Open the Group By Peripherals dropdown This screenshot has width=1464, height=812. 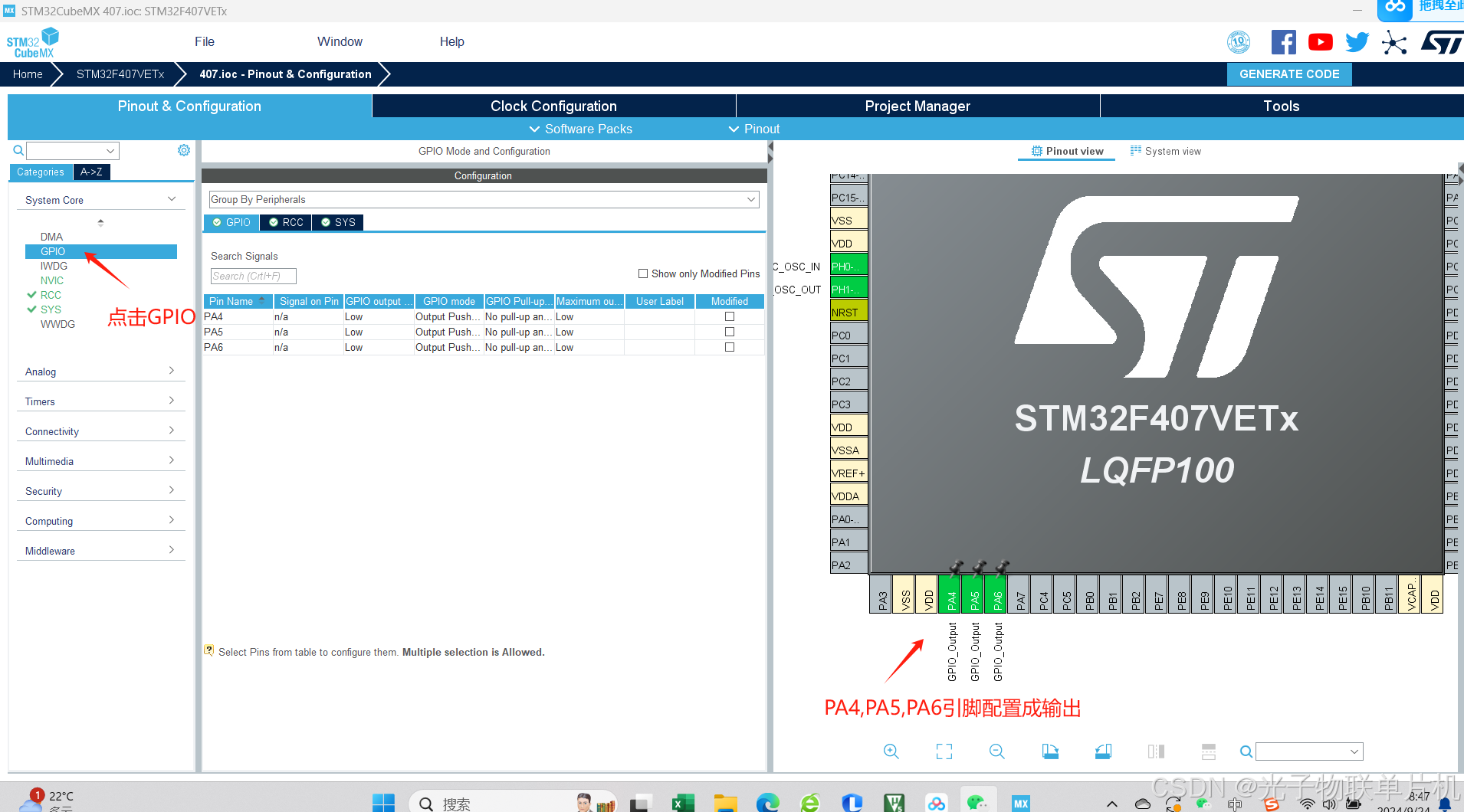pyautogui.click(x=484, y=199)
